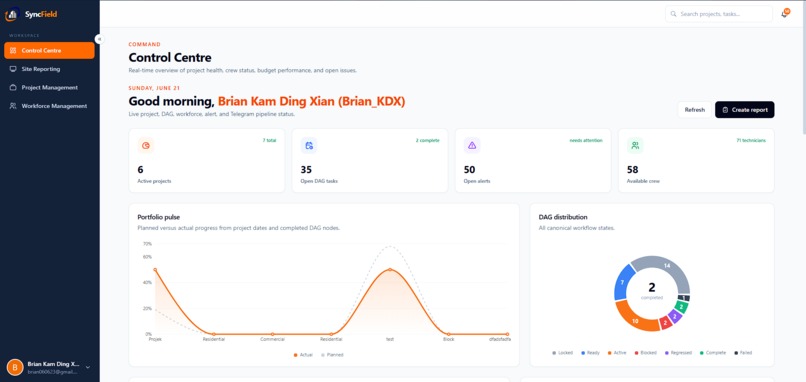The height and width of the screenshot is (382, 806).
Task: Click the Active projects card icon
Action: point(146,145)
